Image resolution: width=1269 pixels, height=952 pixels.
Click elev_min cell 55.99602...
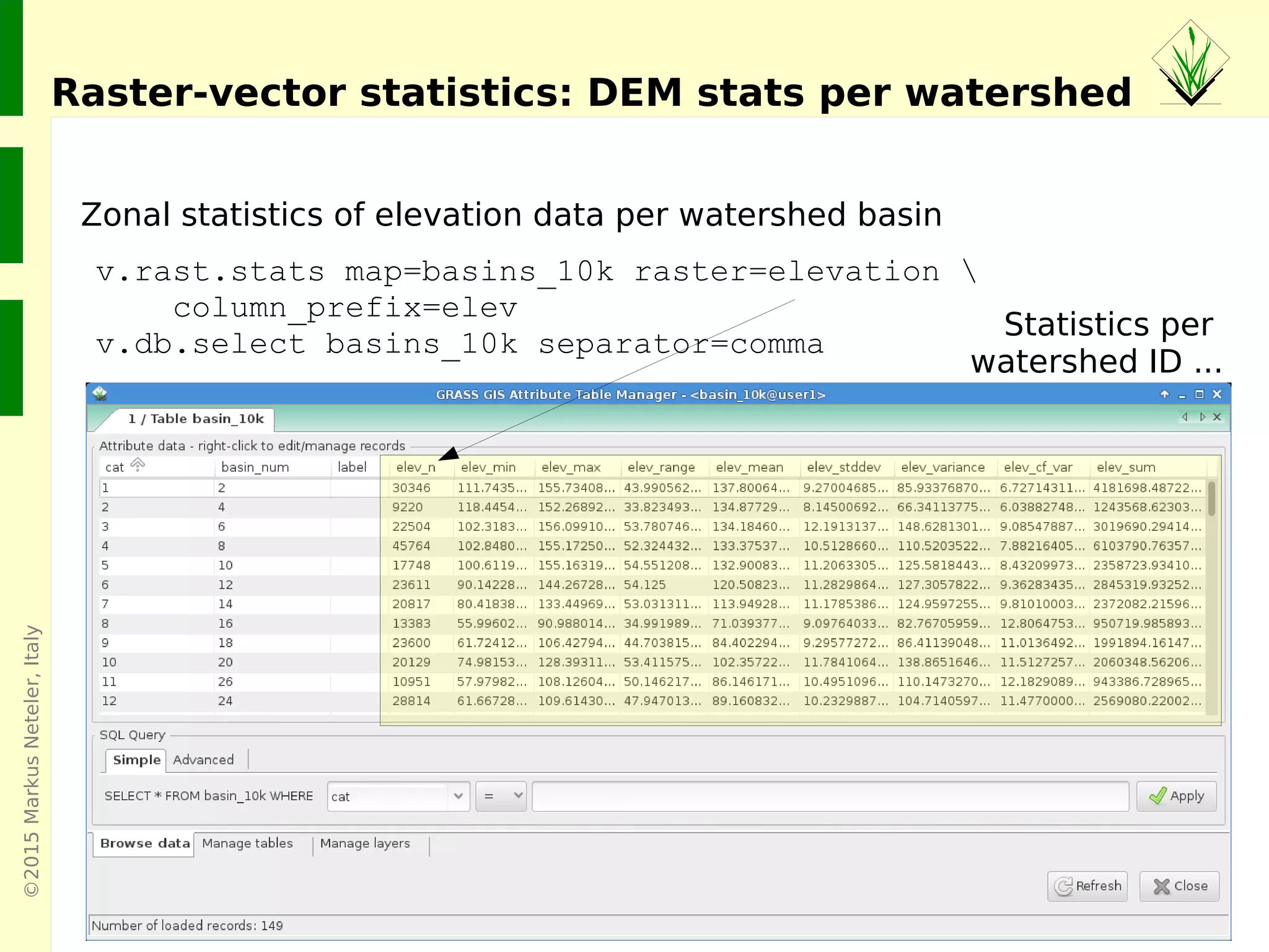pos(494,624)
